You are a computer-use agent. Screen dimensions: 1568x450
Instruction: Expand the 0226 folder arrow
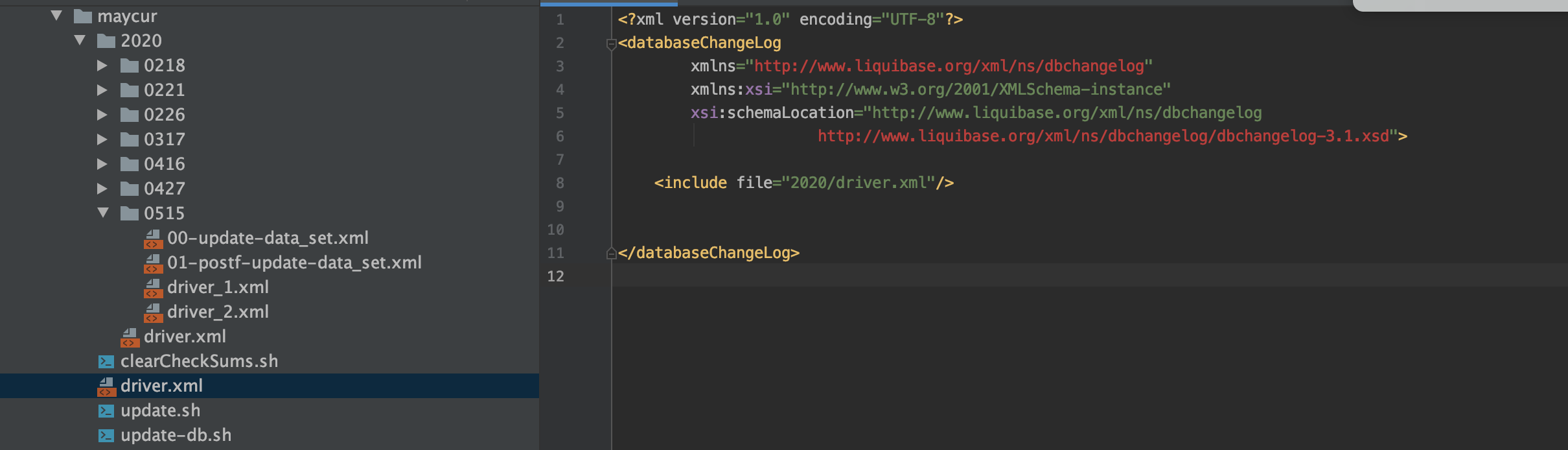[x=102, y=115]
